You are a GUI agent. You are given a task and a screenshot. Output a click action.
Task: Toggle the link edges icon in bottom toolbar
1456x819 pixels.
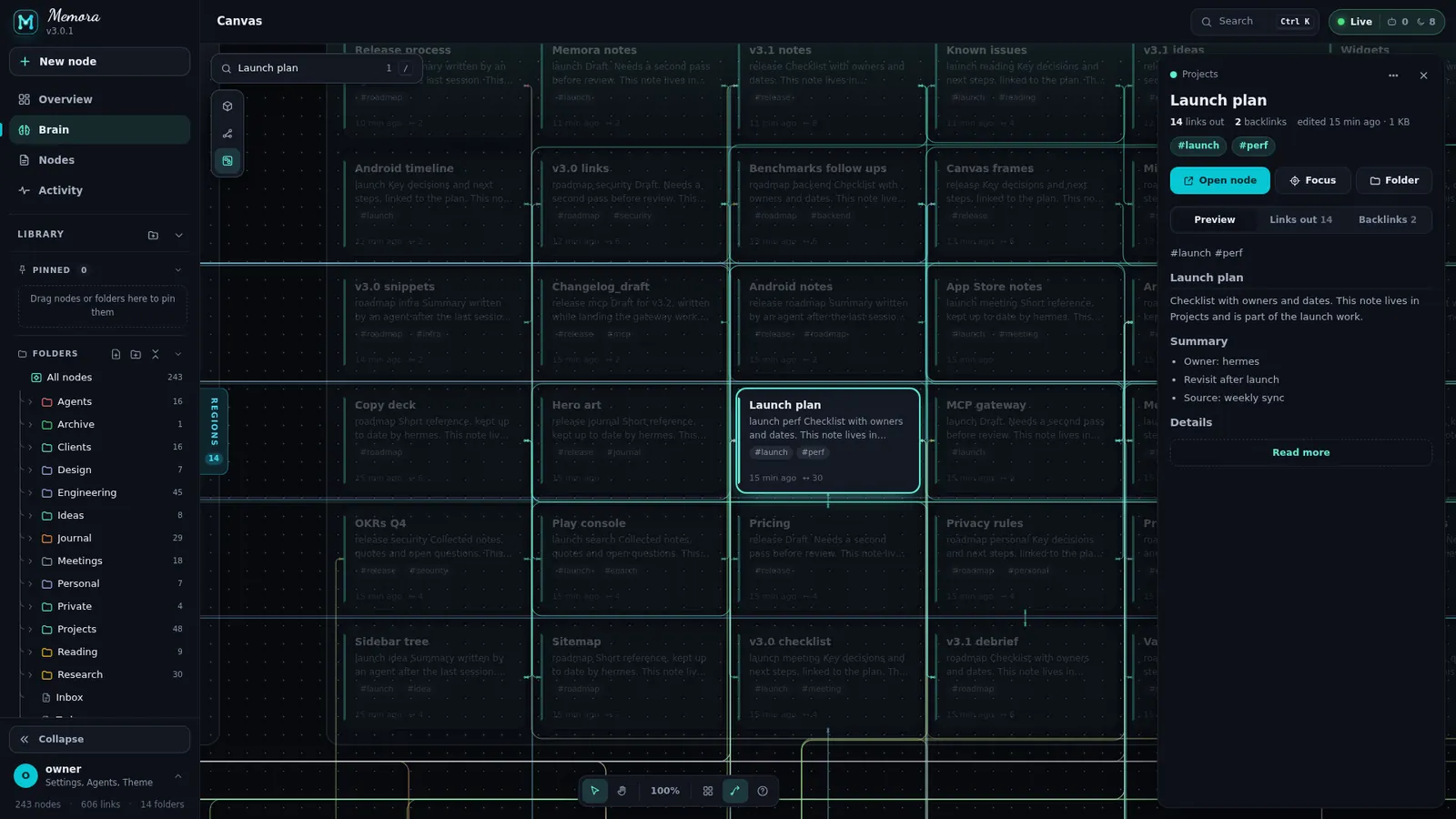735,791
